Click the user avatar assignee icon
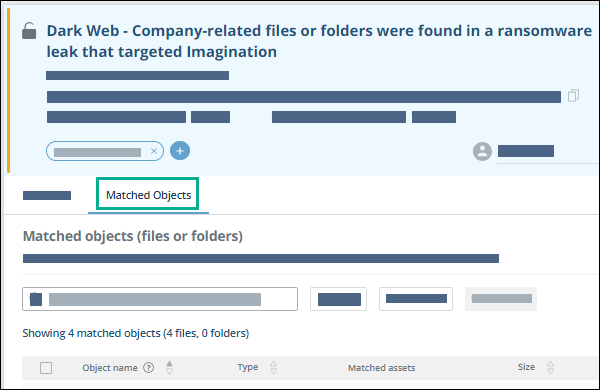Screen dimensions: 600x390 click(482, 151)
